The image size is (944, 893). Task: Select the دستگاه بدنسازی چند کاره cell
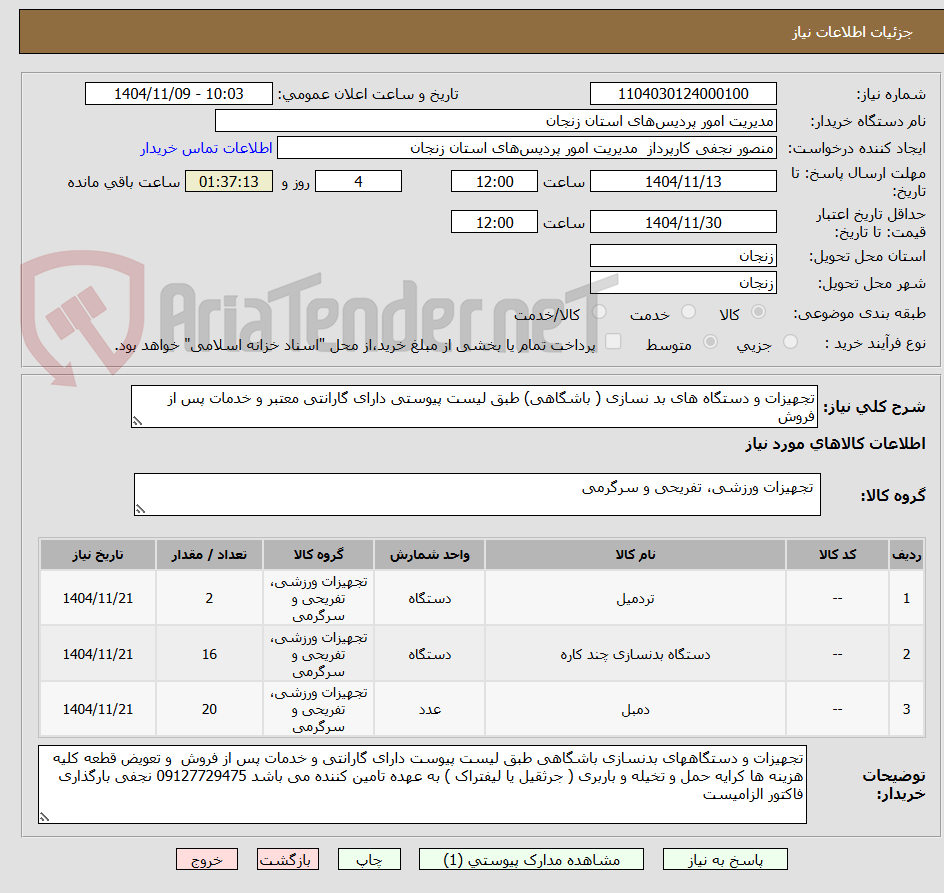[x=635, y=654]
